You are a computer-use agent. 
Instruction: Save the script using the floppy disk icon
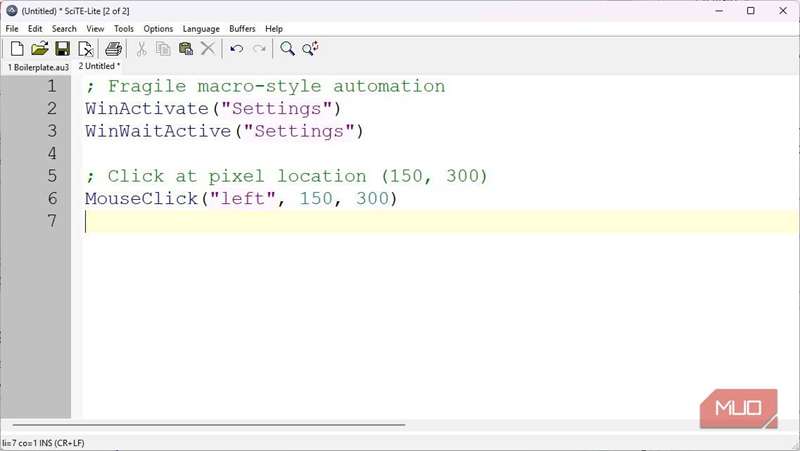click(x=62, y=48)
